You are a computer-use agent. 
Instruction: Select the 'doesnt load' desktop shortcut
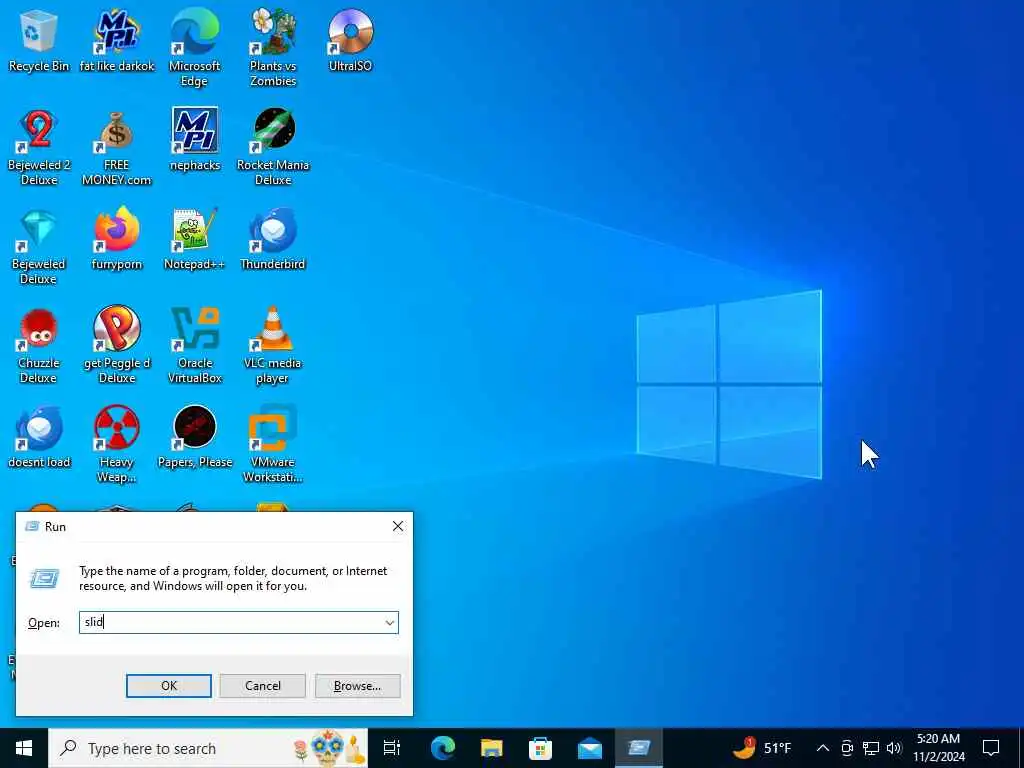tap(39, 436)
